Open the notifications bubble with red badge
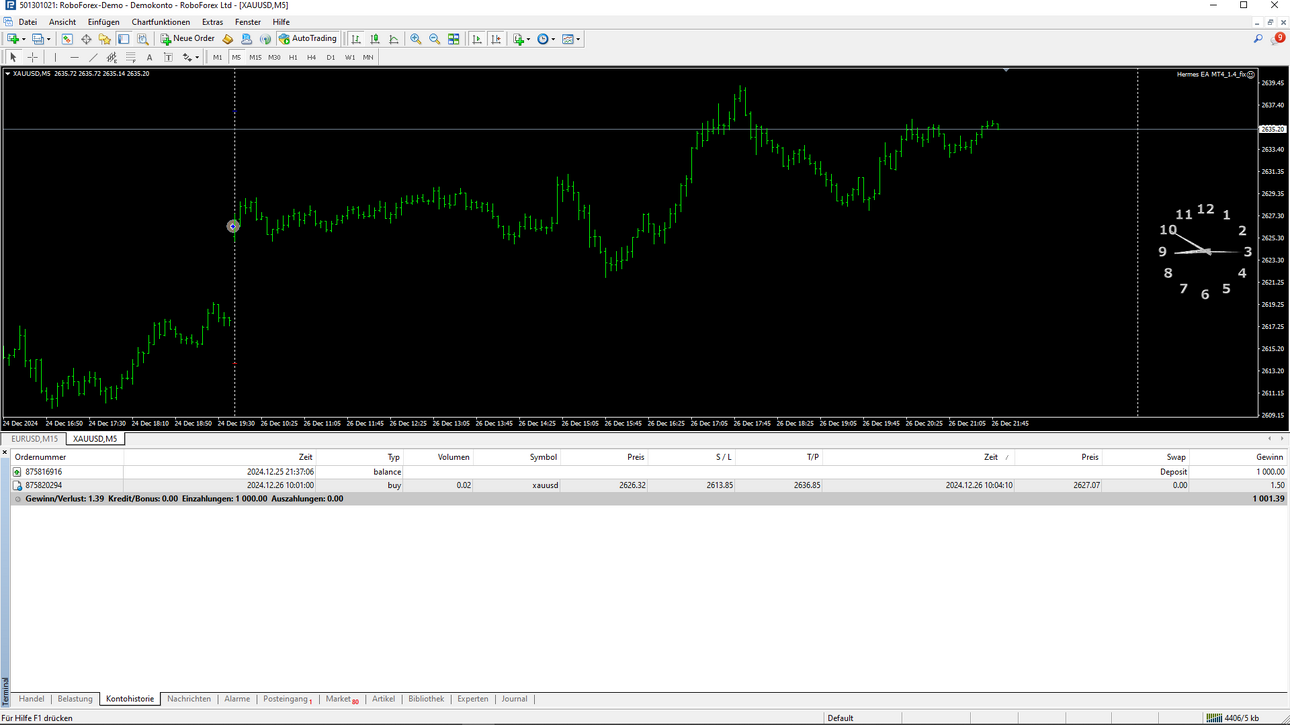Viewport: 1290px width, 725px height. pyautogui.click(x=1277, y=39)
